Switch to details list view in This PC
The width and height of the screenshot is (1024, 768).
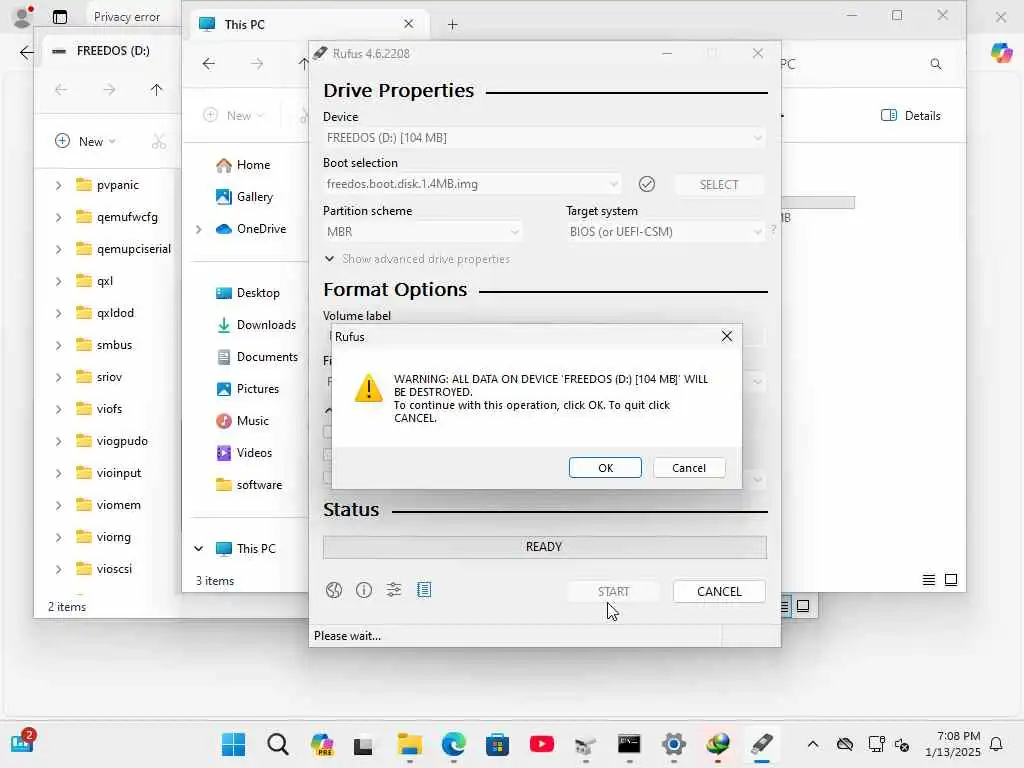click(929, 580)
